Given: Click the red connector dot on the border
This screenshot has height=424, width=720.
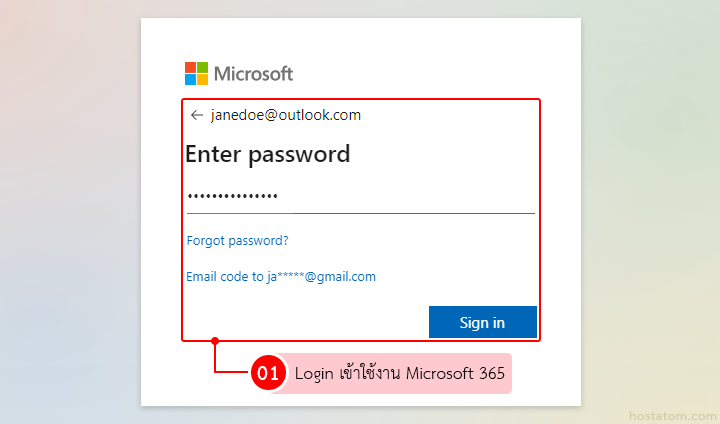Looking at the screenshot, I should pos(215,341).
